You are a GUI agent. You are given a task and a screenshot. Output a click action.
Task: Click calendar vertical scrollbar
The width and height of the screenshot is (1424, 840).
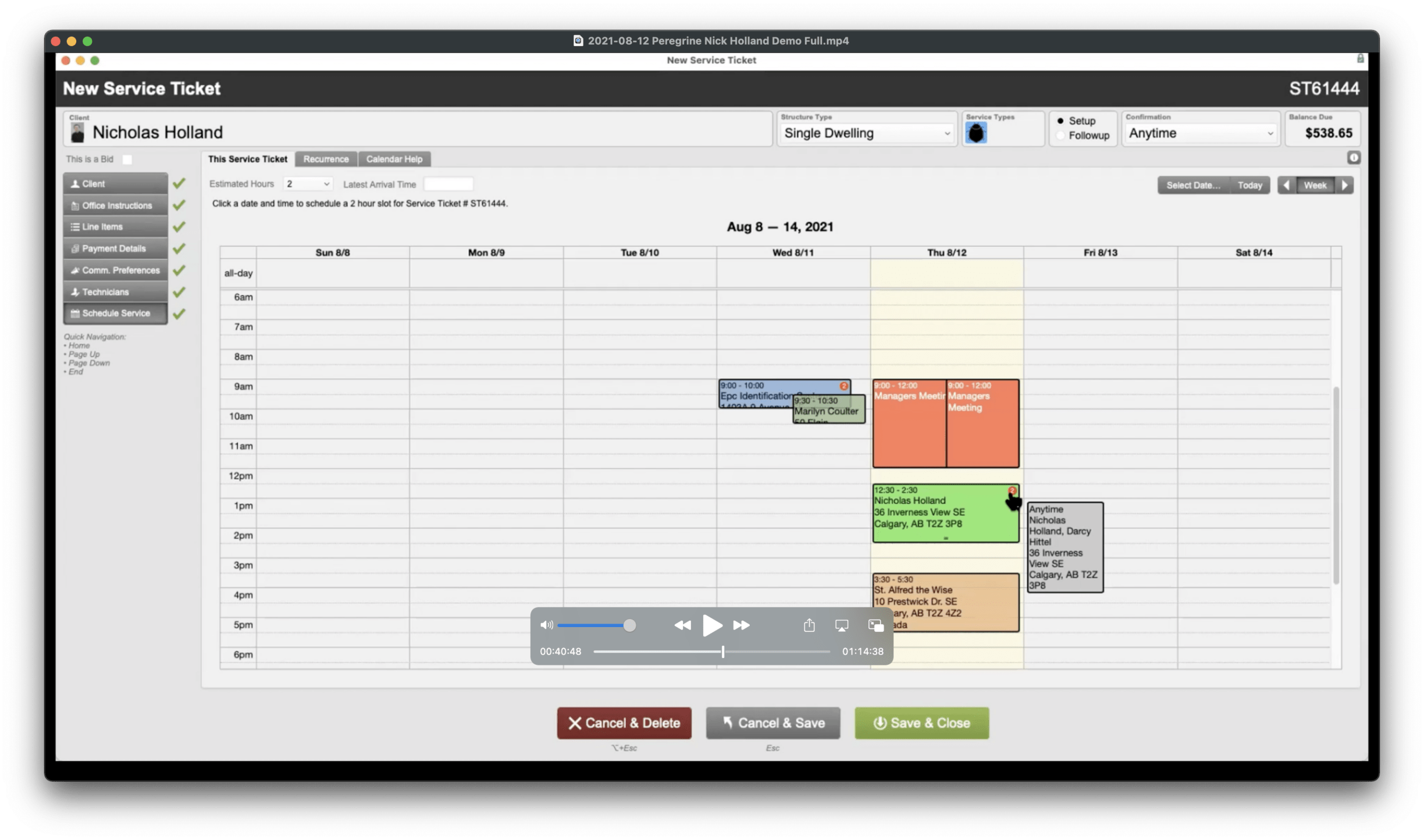pyautogui.click(x=1336, y=485)
